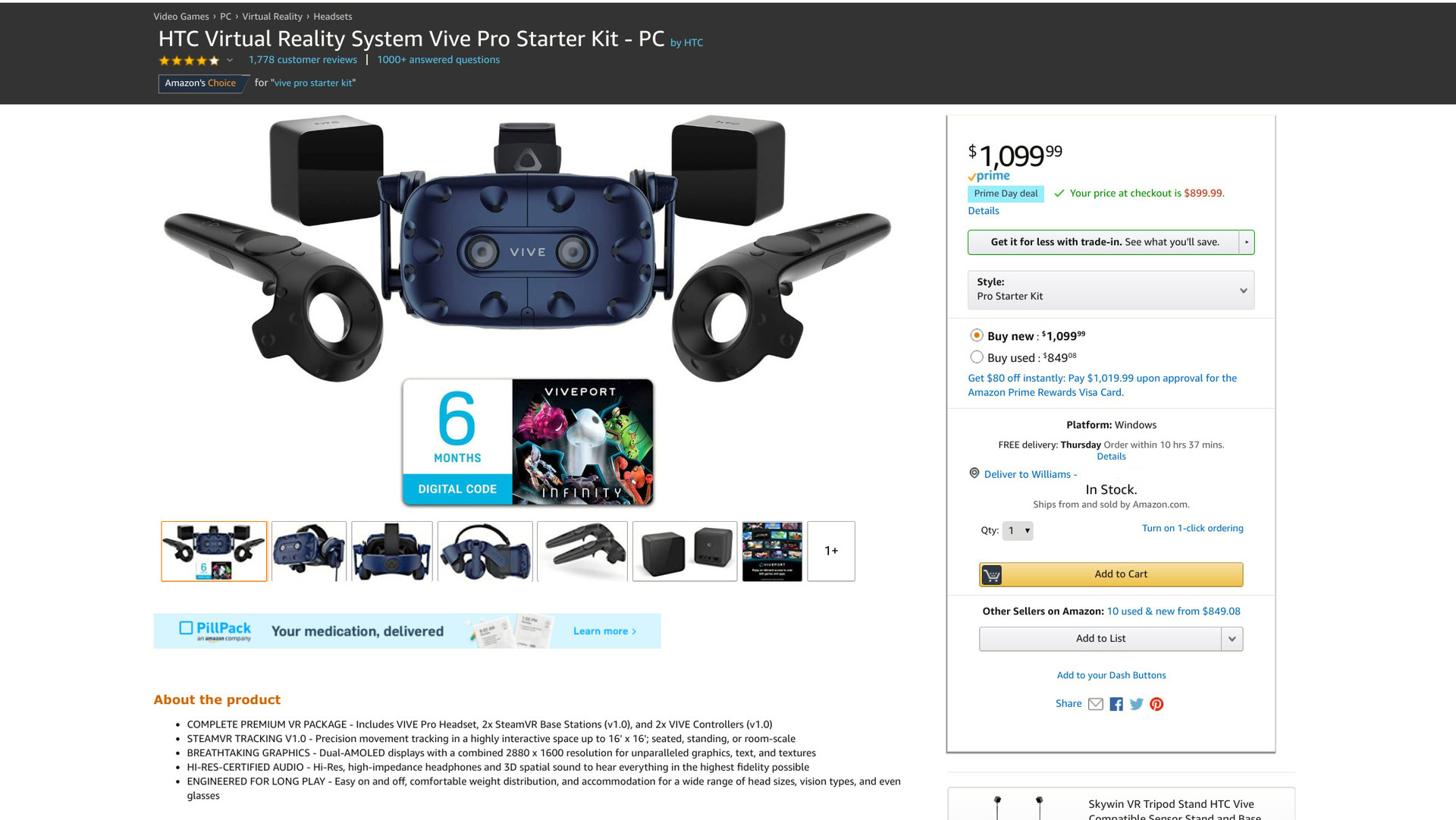
Task: Select the Buy new option
Action: tap(977, 335)
